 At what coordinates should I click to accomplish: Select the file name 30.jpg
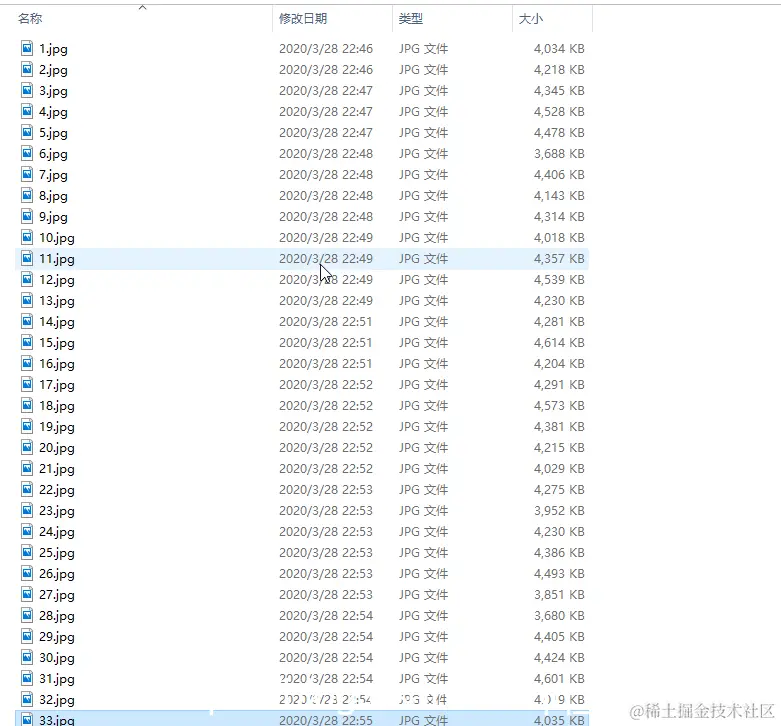(57, 658)
